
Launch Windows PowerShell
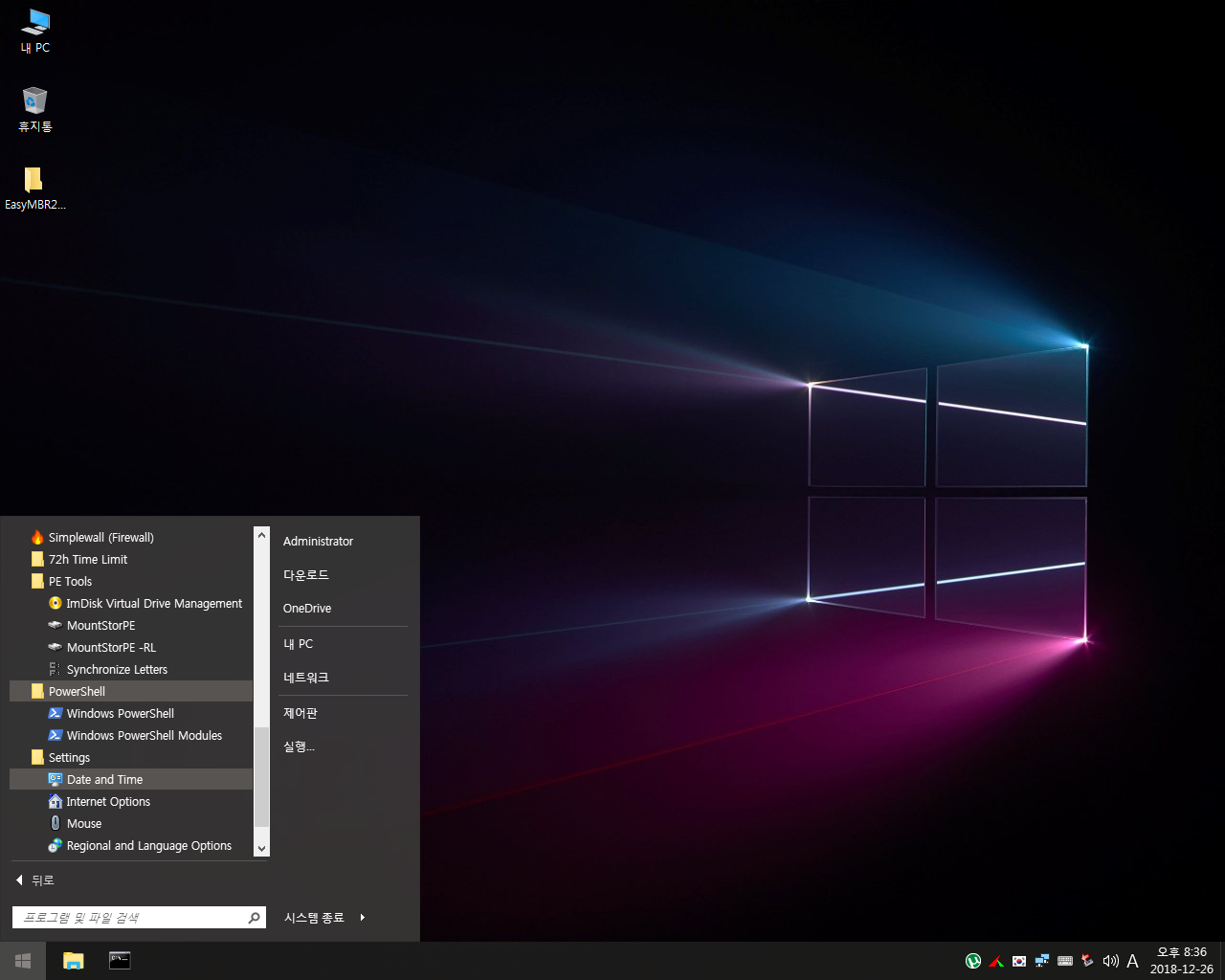click(x=131, y=713)
